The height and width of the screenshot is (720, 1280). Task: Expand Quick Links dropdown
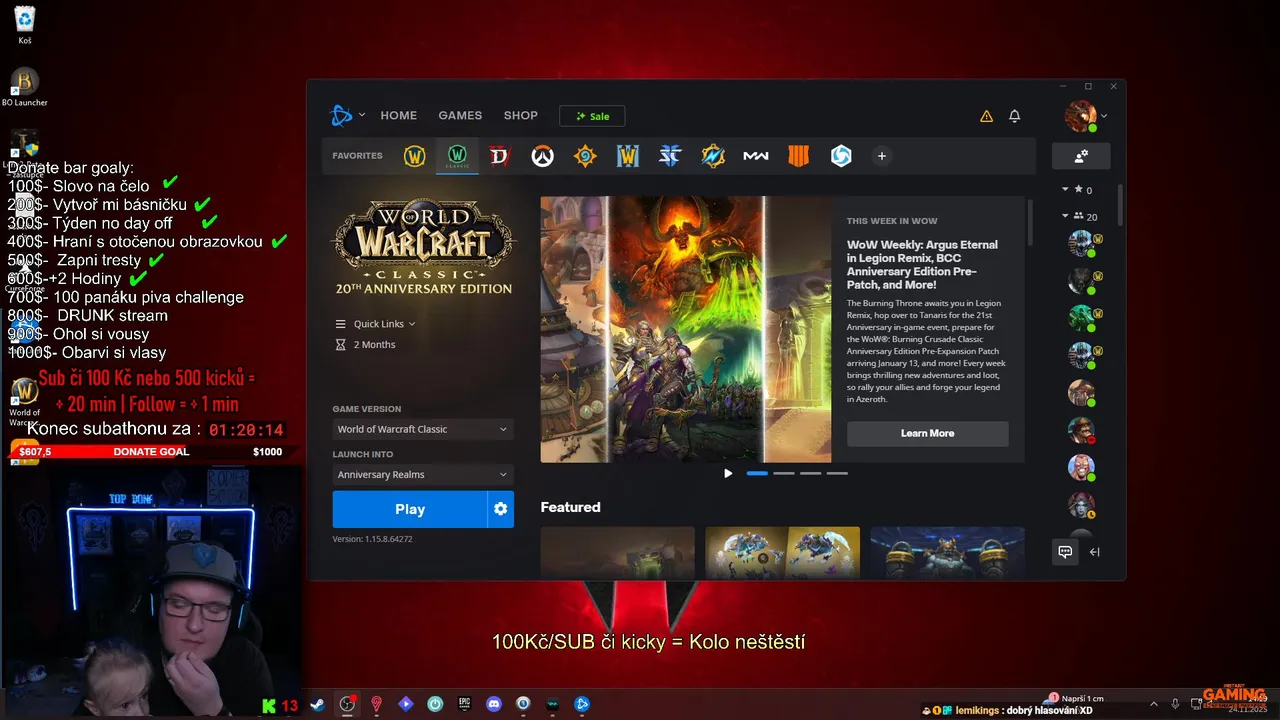(375, 324)
